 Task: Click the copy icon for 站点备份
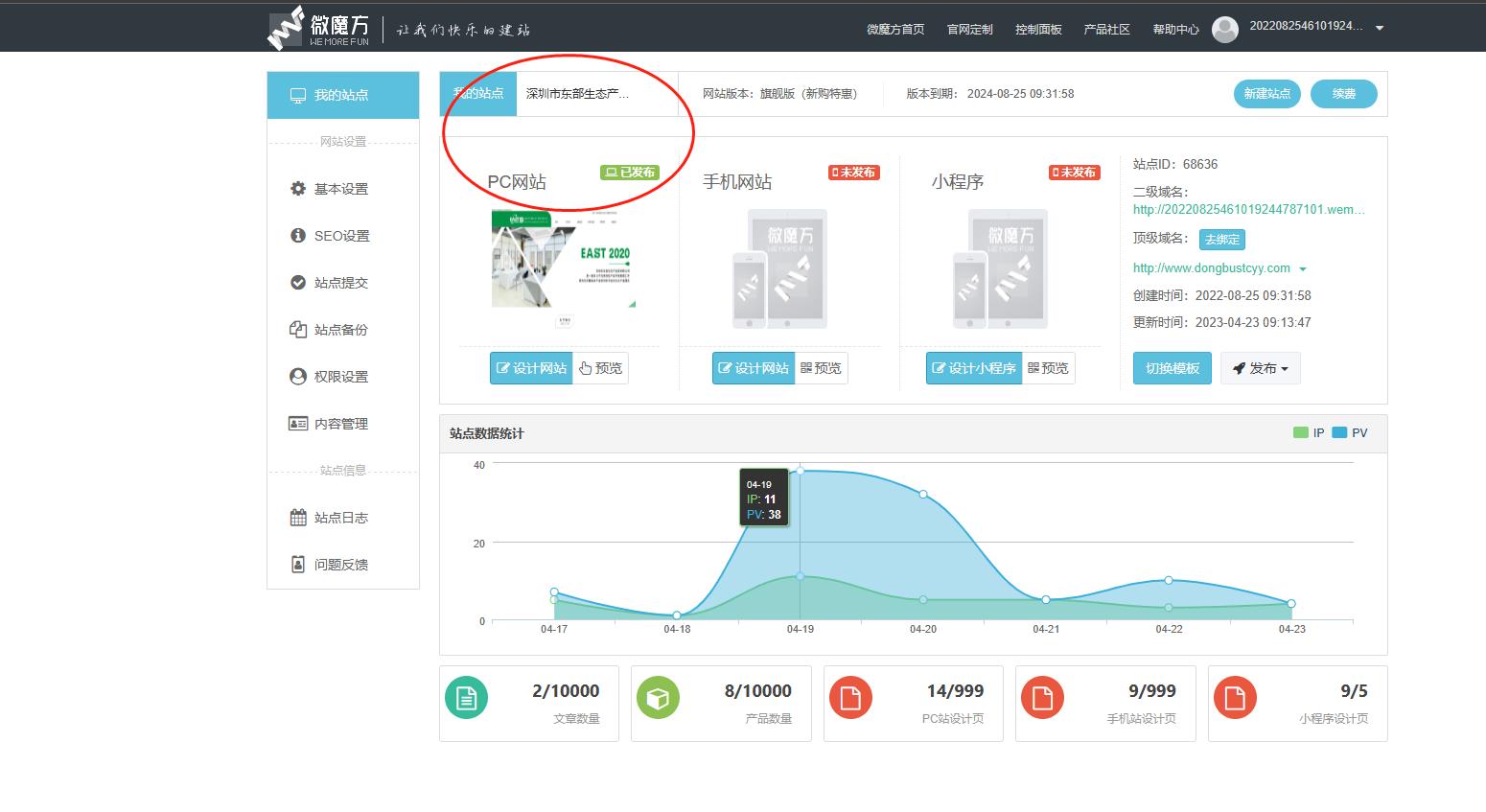pos(298,330)
